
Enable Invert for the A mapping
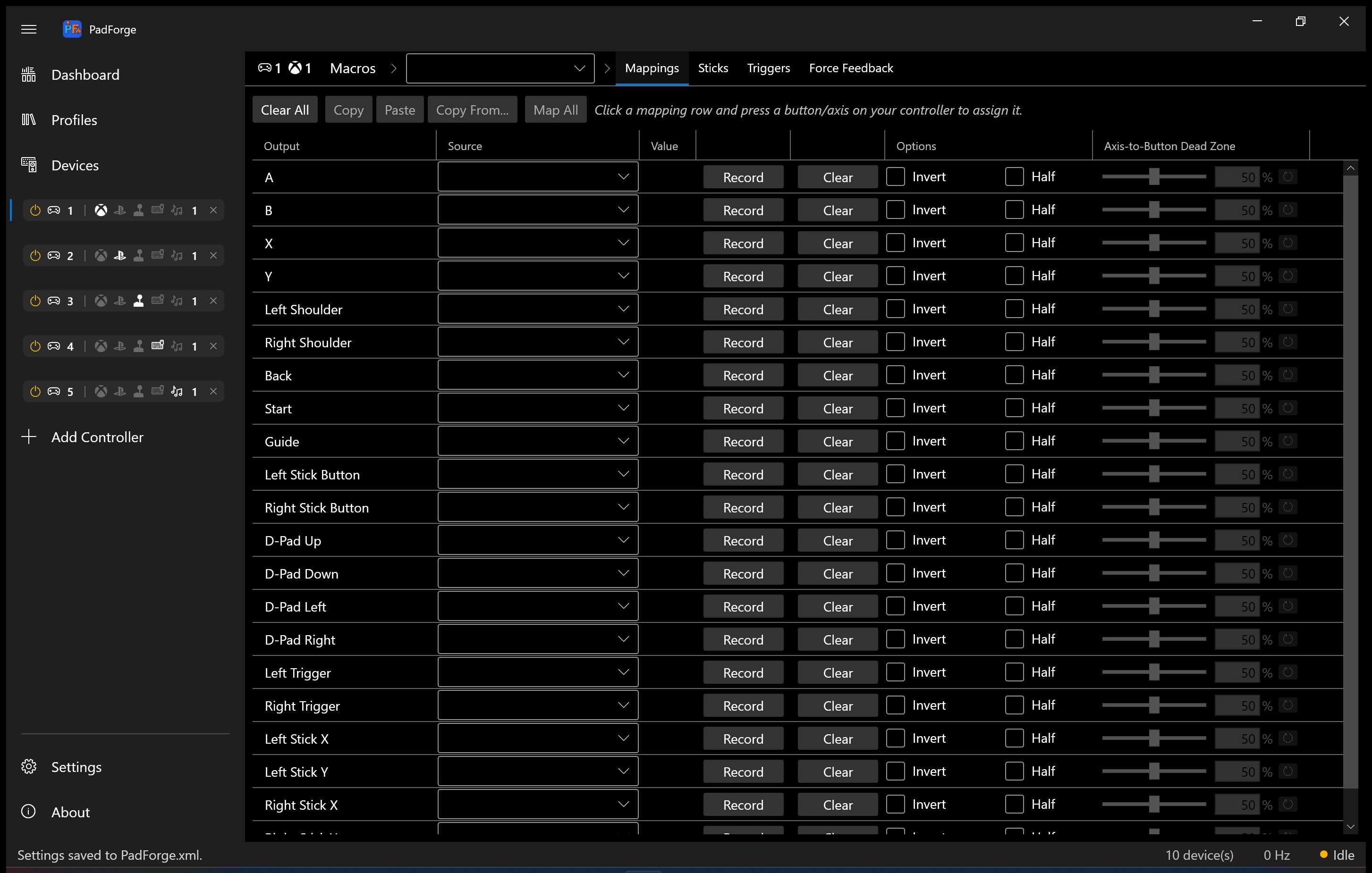(895, 176)
